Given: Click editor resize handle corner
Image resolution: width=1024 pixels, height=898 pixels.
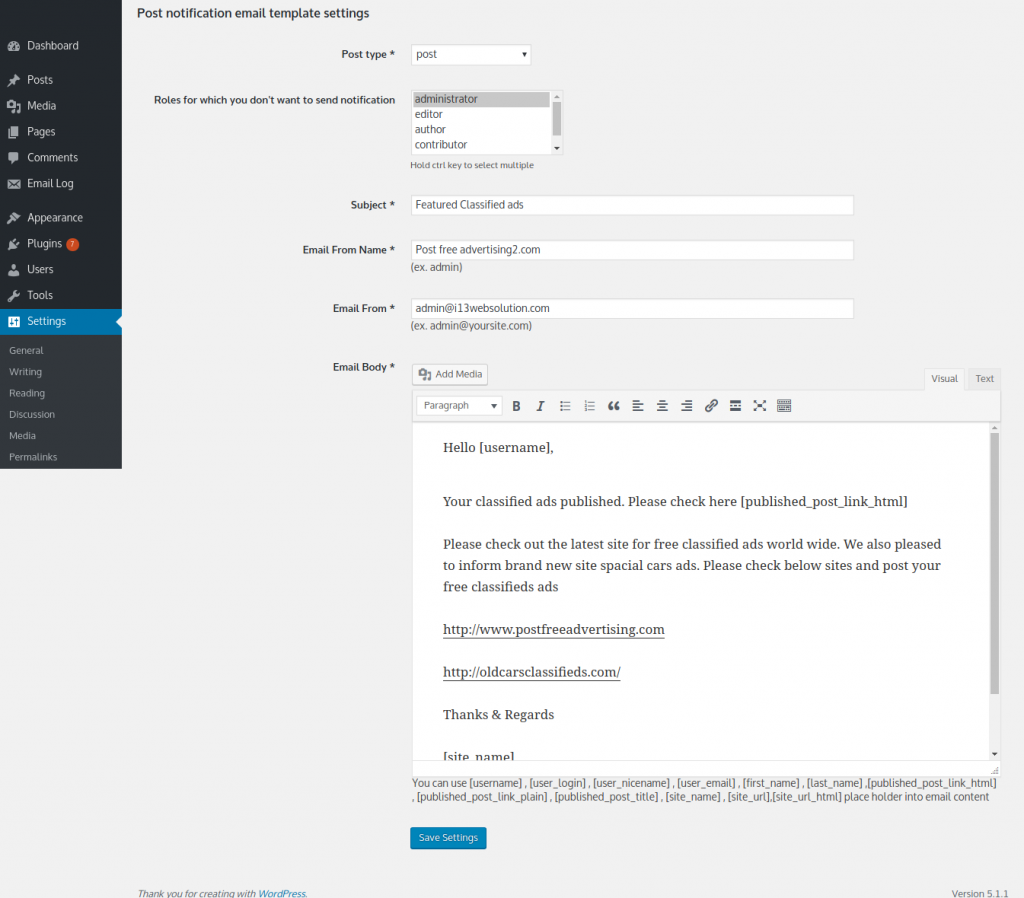Looking at the screenshot, I should tap(995, 770).
